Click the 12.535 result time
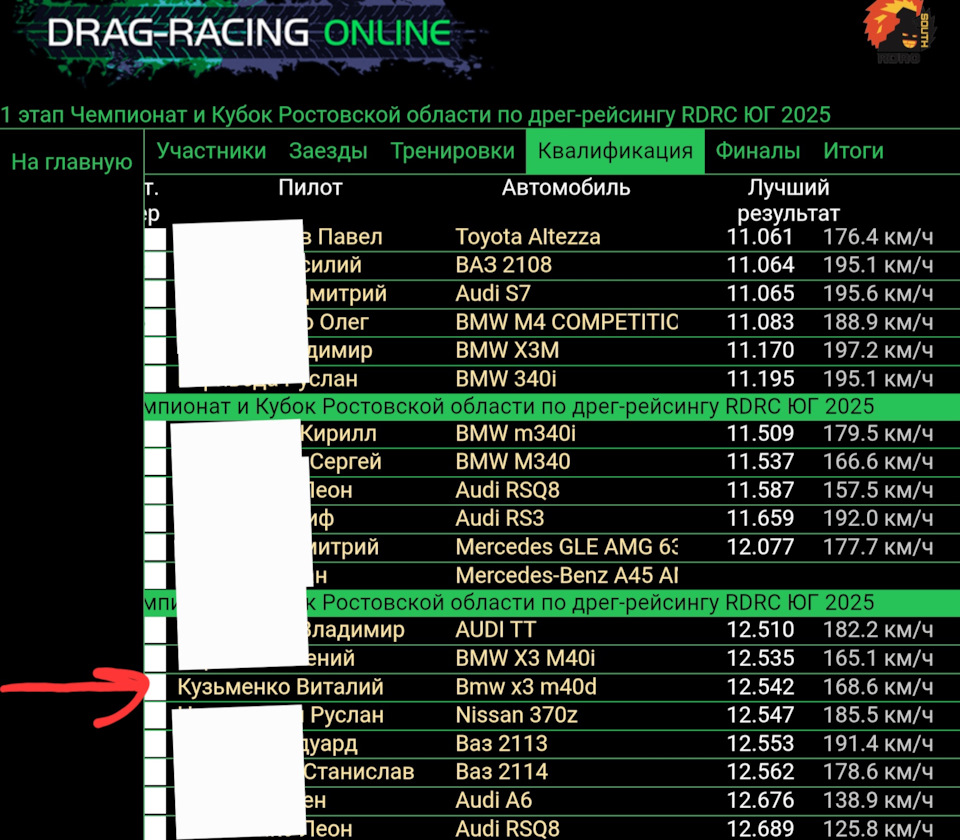Viewport: 960px width, 840px height. pos(760,658)
